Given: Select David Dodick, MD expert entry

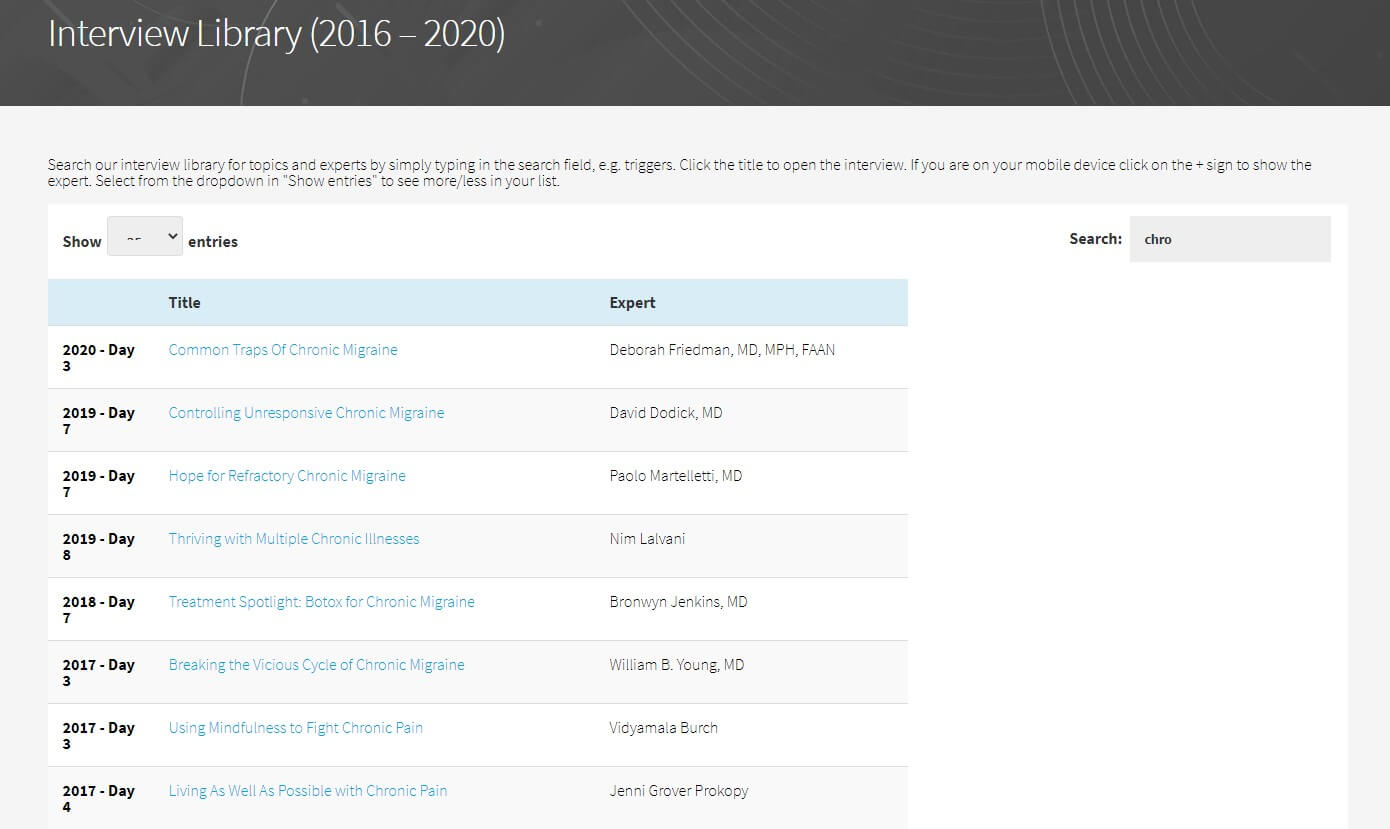Looking at the screenshot, I should click(666, 412).
